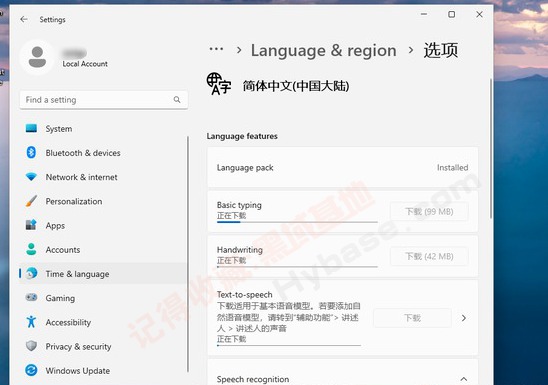
Task: Click the main content vertical scrollbar
Action: (491, 148)
